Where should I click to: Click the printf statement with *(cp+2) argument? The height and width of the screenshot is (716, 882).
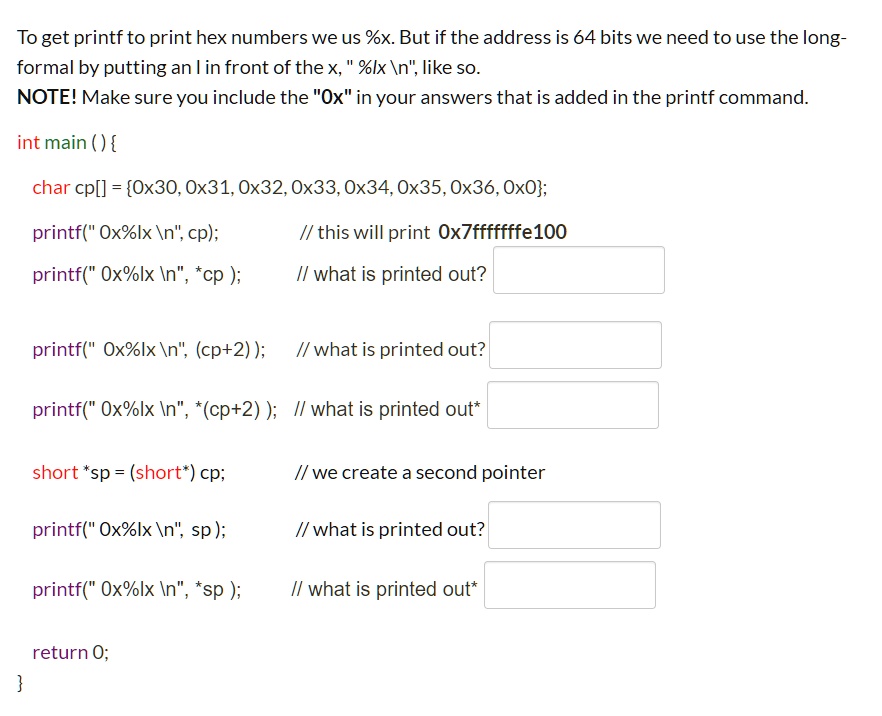(154, 409)
